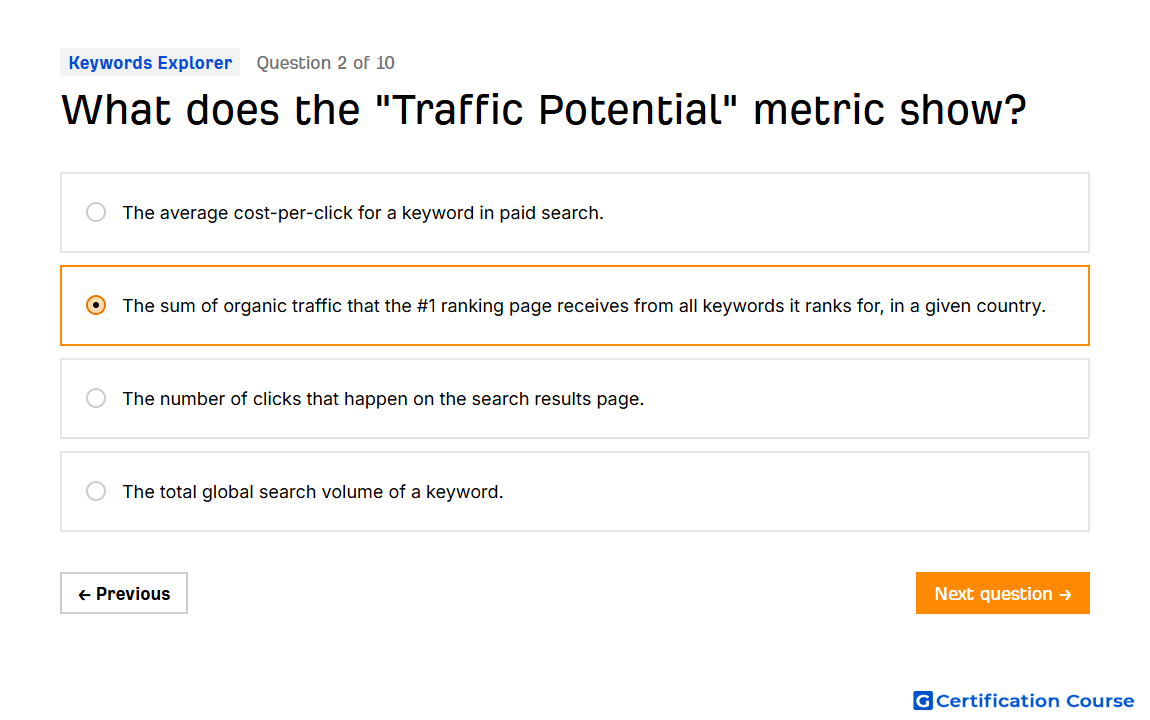1150x720 pixels.
Task: Click the blue Certification Course logo icon
Action: click(922, 701)
